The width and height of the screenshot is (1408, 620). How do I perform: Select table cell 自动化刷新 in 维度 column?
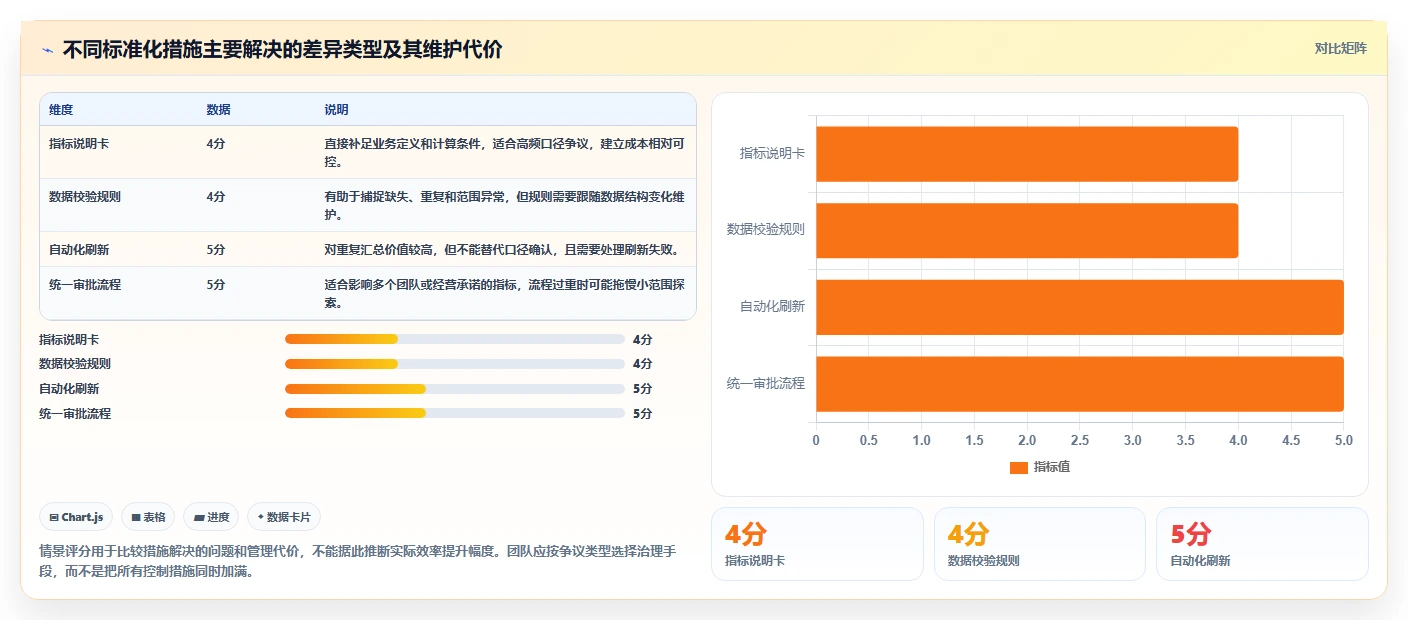coord(79,249)
